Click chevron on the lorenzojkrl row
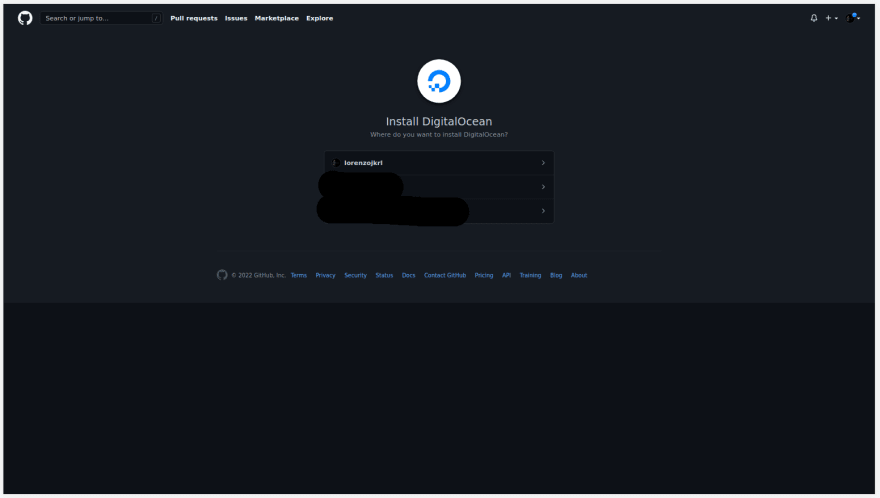This screenshot has width=880, height=498. 543,163
